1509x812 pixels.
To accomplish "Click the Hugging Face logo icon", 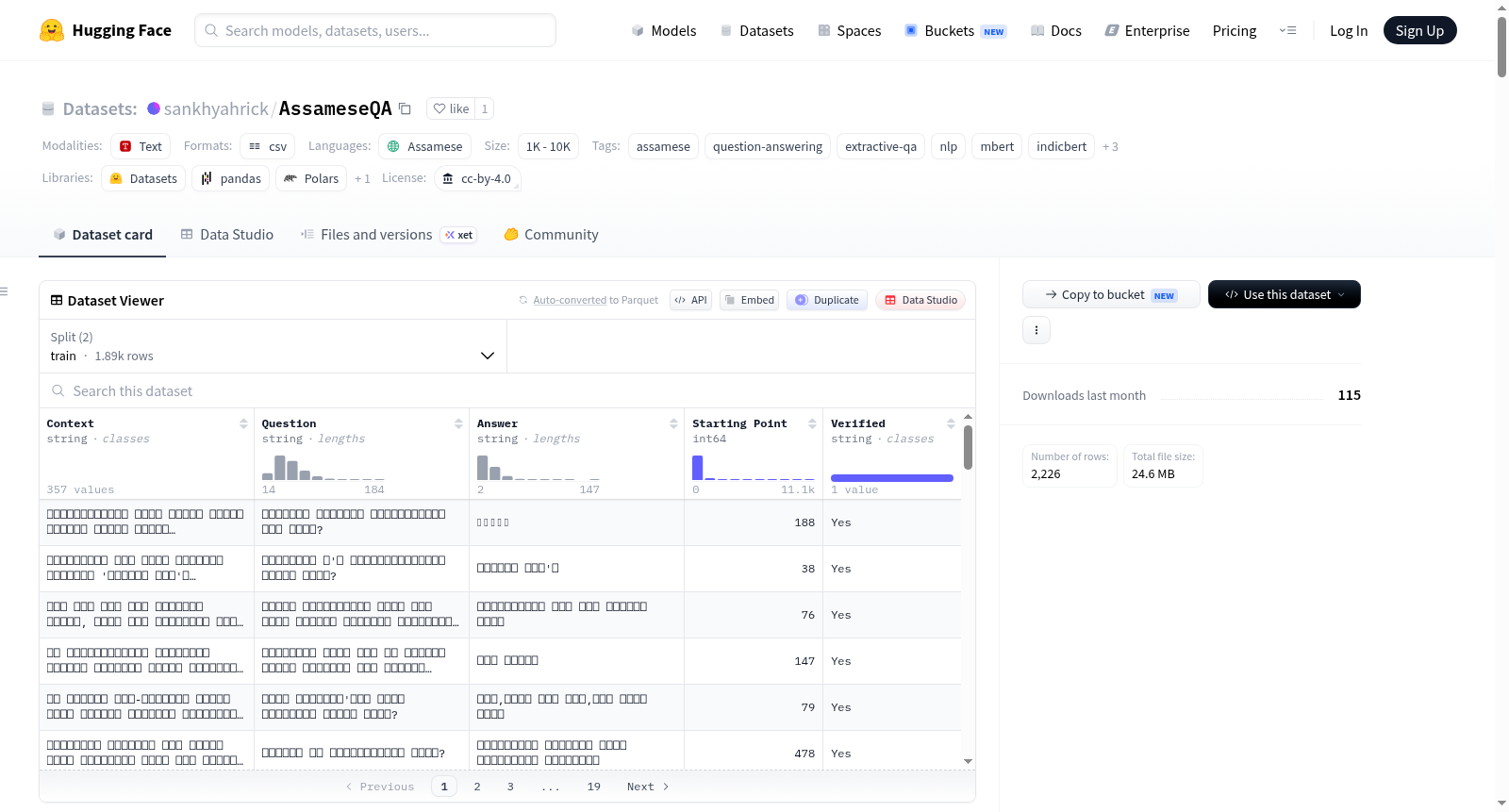I will click(x=52, y=30).
